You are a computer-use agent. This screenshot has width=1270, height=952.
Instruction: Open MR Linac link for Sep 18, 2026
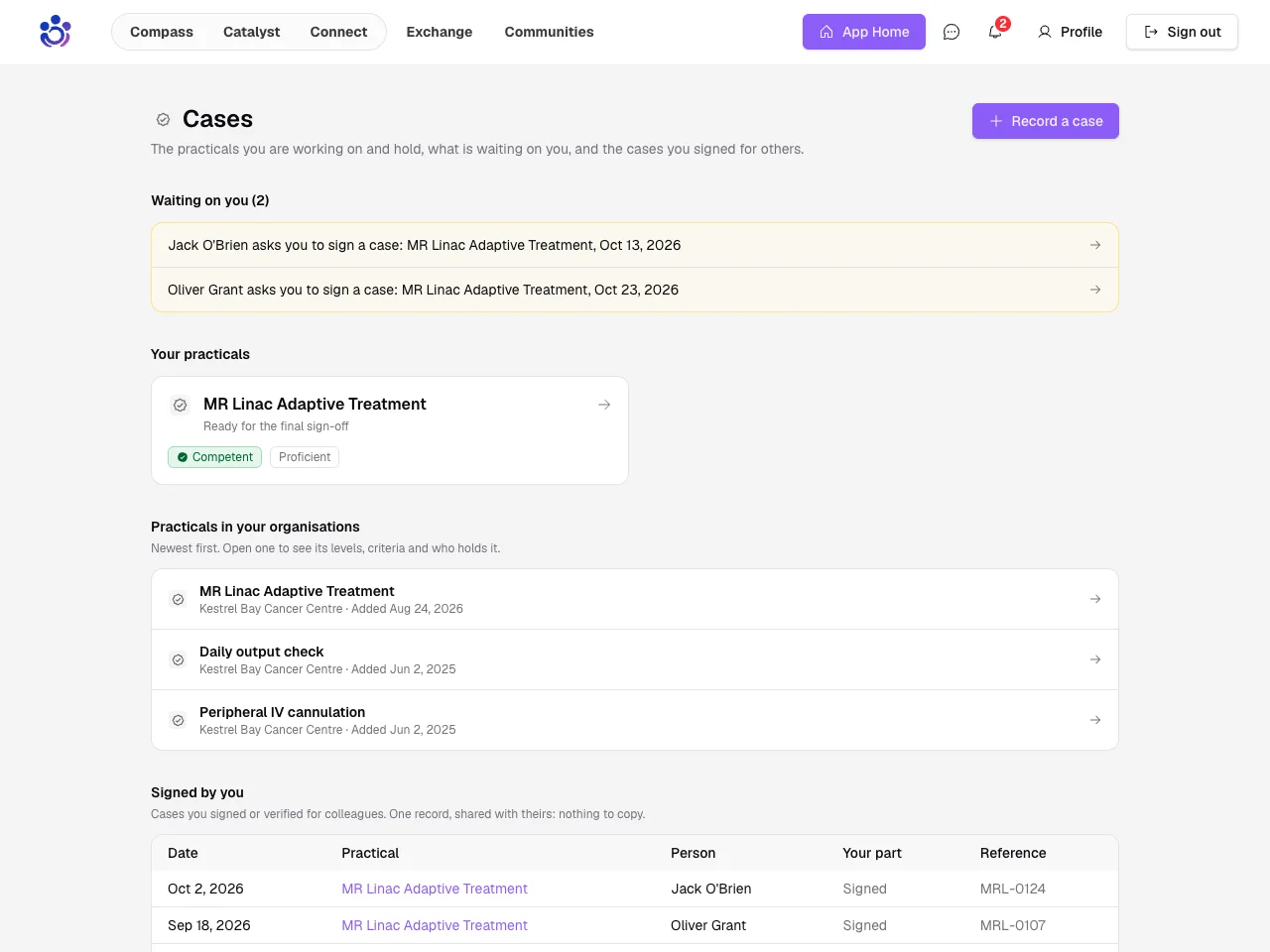(x=435, y=925)
